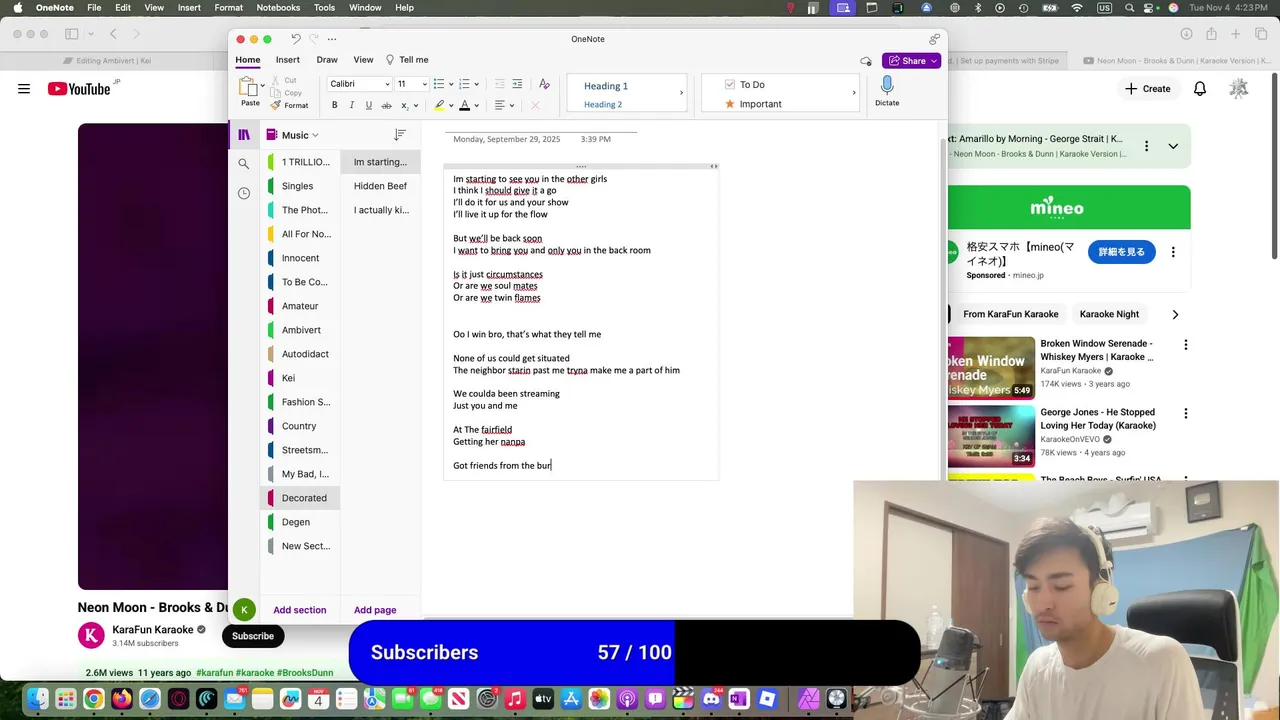Start Dictate with the microphone icon
This screenshot has height=720, width=1280.
[887, 86]
